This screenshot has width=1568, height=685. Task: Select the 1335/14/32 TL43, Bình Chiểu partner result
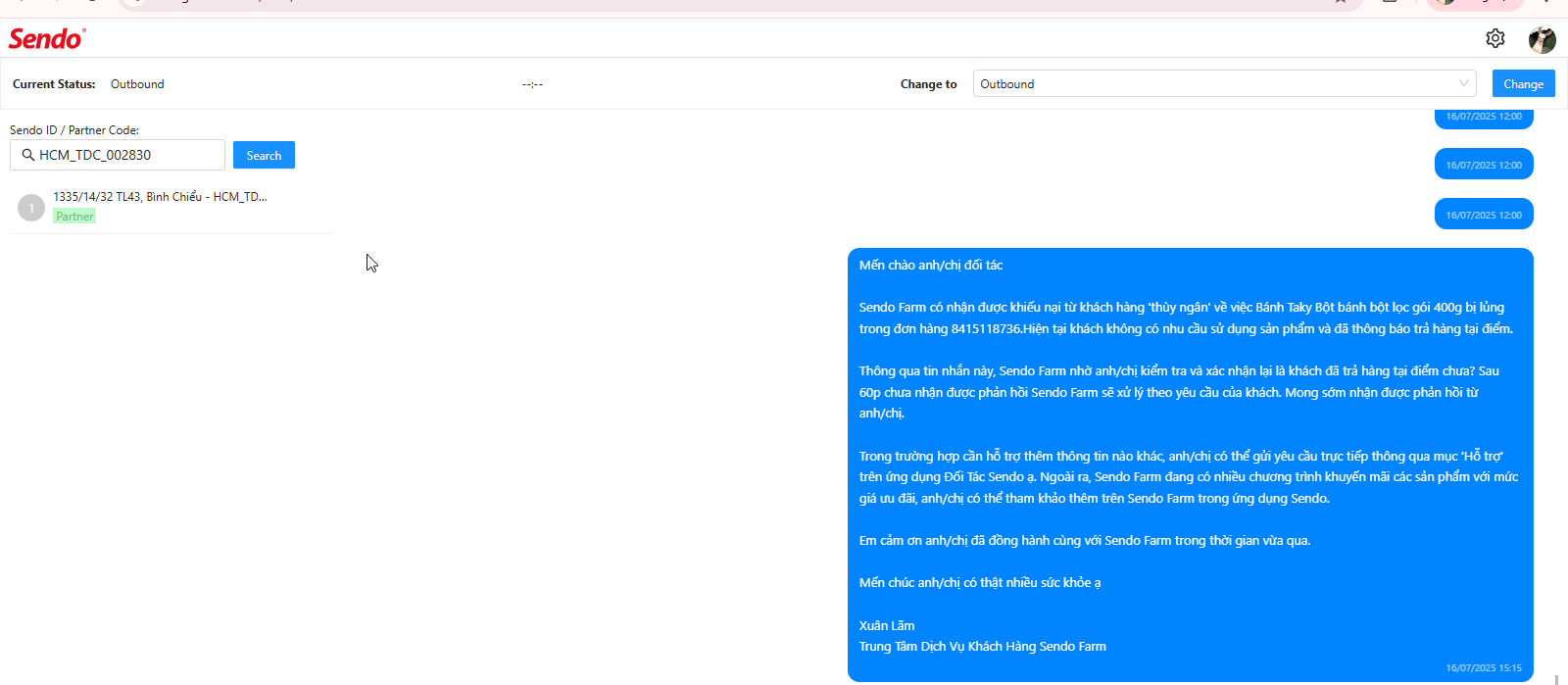[x=171, y=207]
